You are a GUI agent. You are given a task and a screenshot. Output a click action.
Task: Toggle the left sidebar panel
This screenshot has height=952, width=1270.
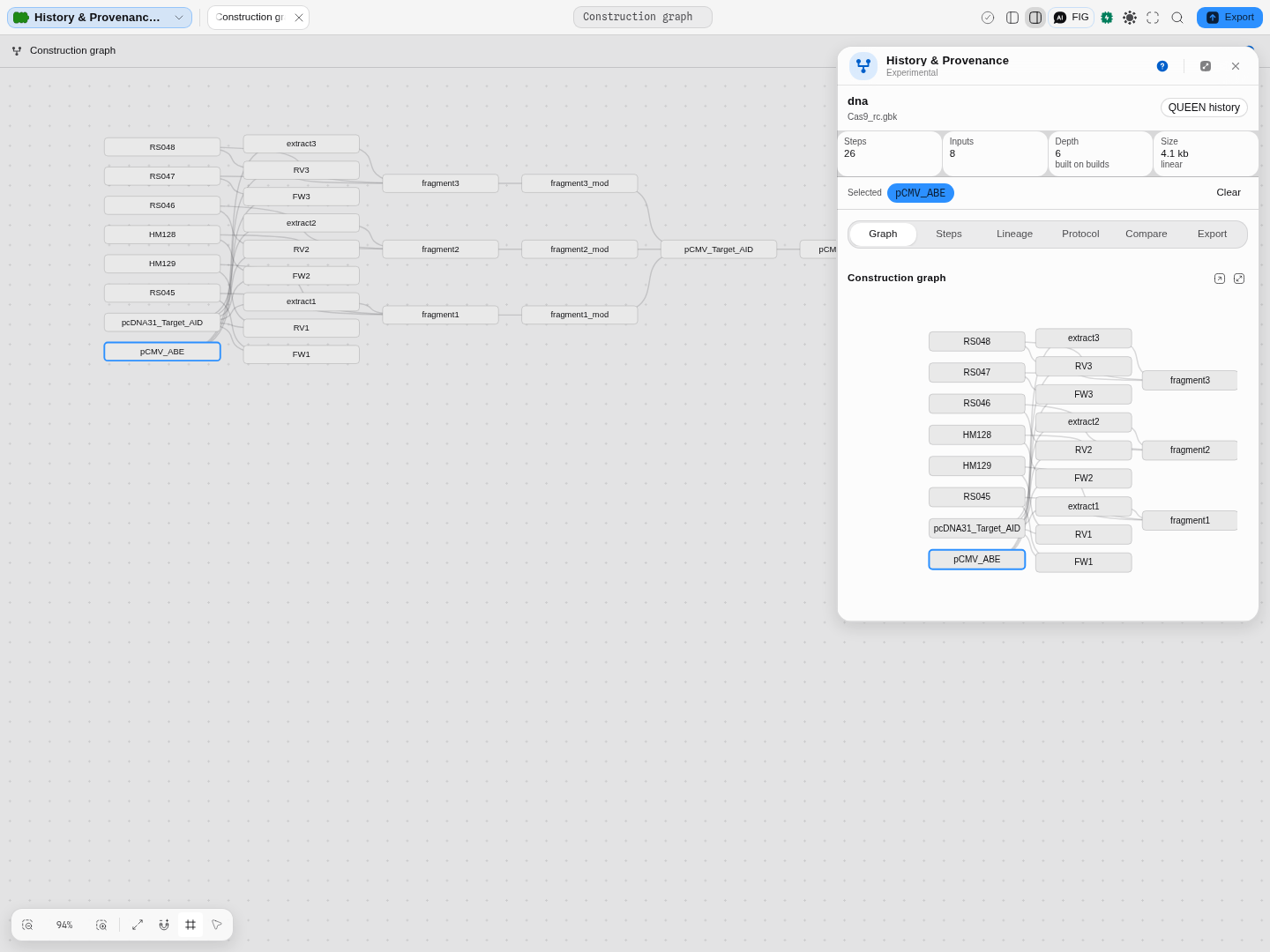tap(1012, 18)
